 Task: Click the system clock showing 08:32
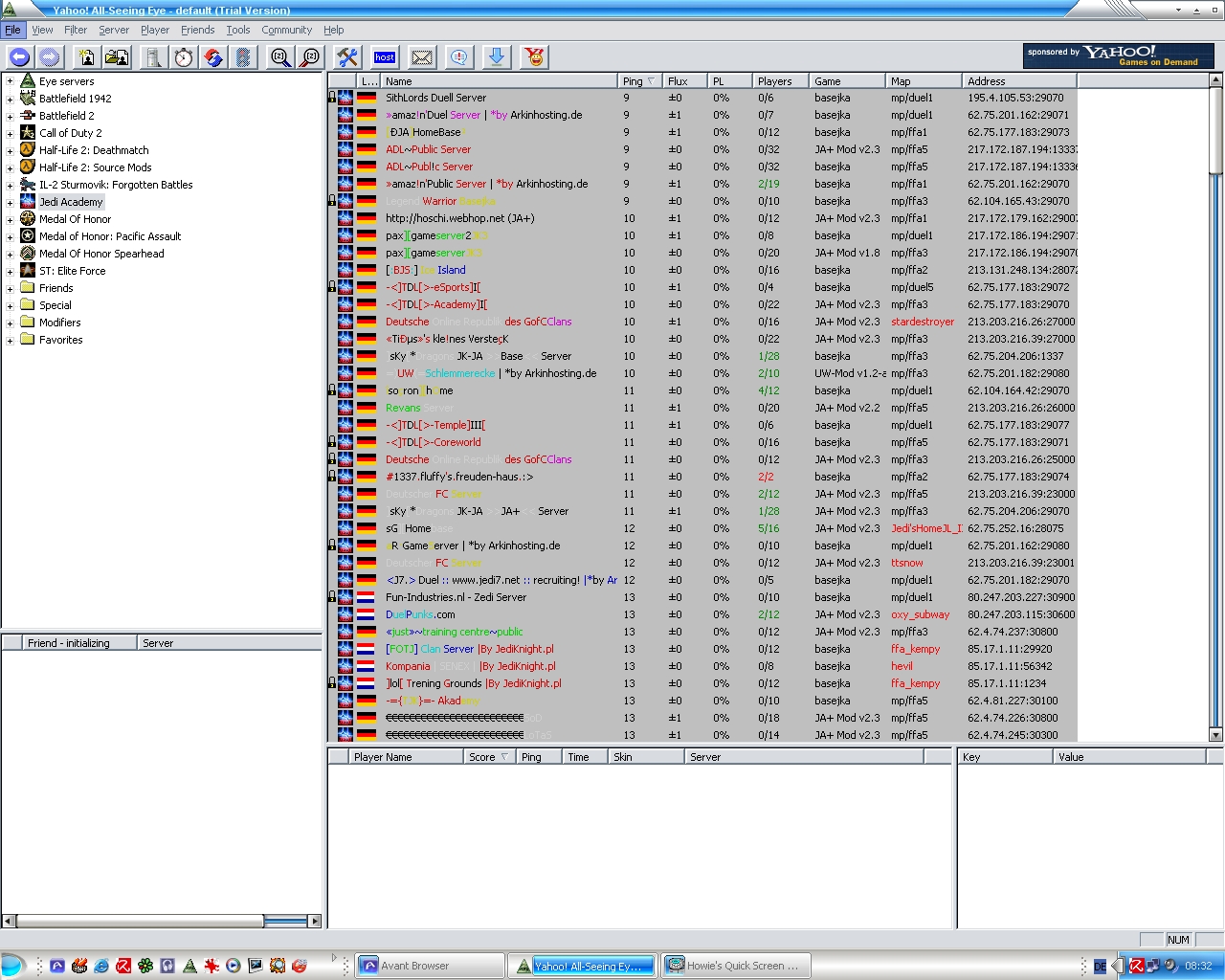click(1198, 966)
